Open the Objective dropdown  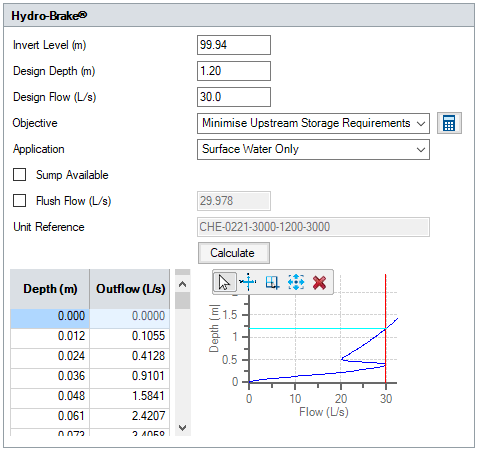click(x=313, y=123)
